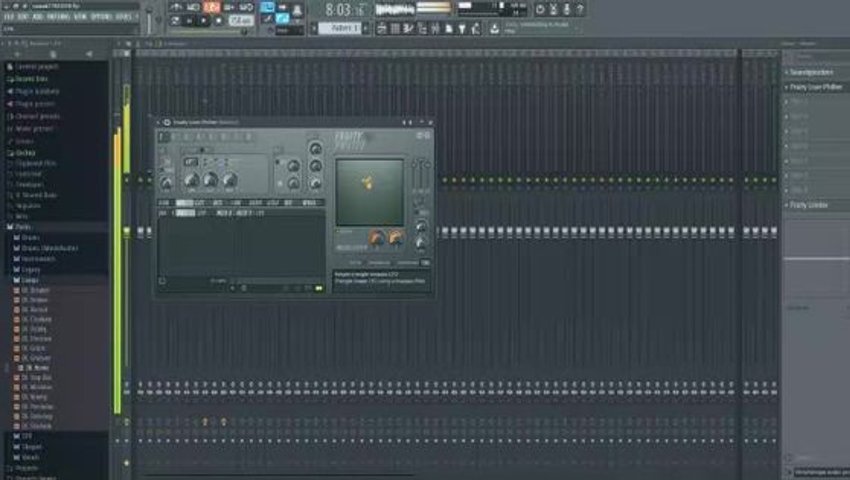Open the OPTIONS menu
Viewport: 850px width, 480px height.
click(x=101, y=17)
